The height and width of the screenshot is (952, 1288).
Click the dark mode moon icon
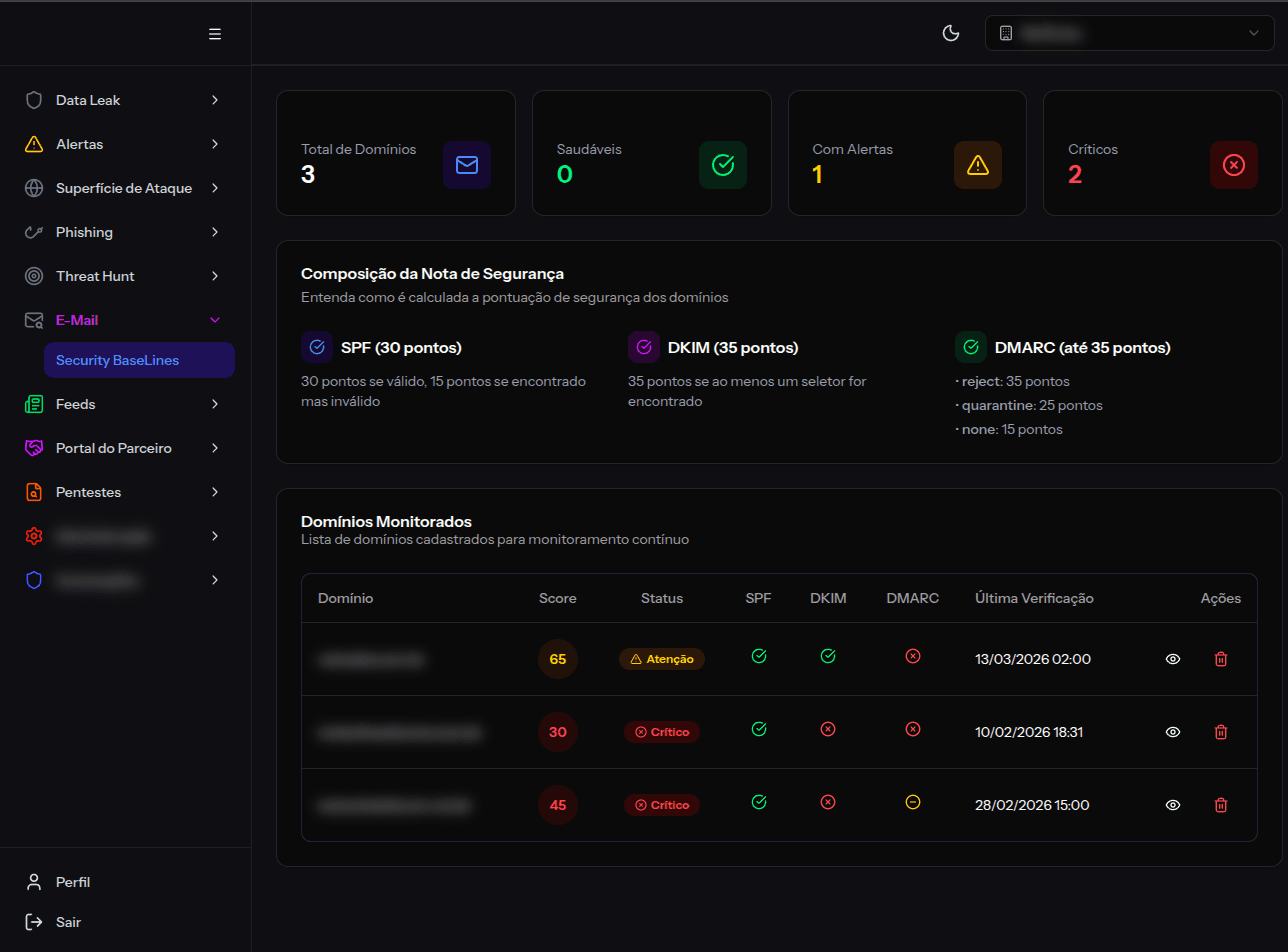pyautogui.click(x=950, y=33)
